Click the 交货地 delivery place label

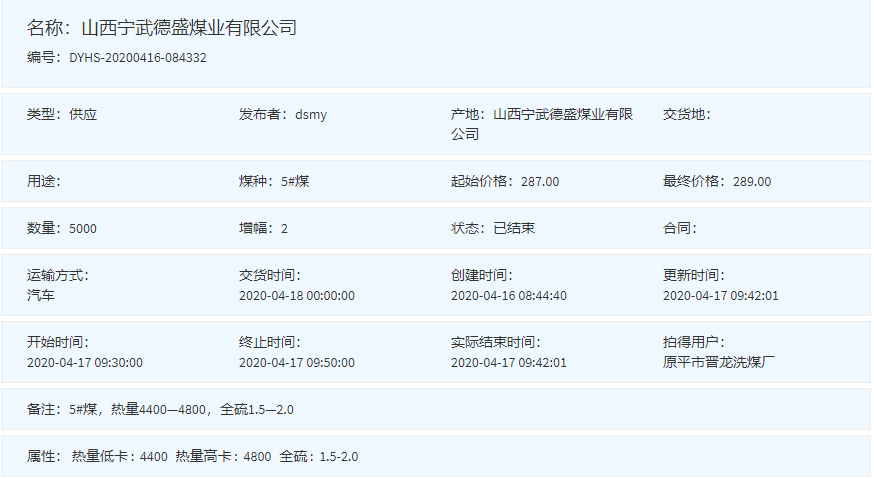click(687, 114)
